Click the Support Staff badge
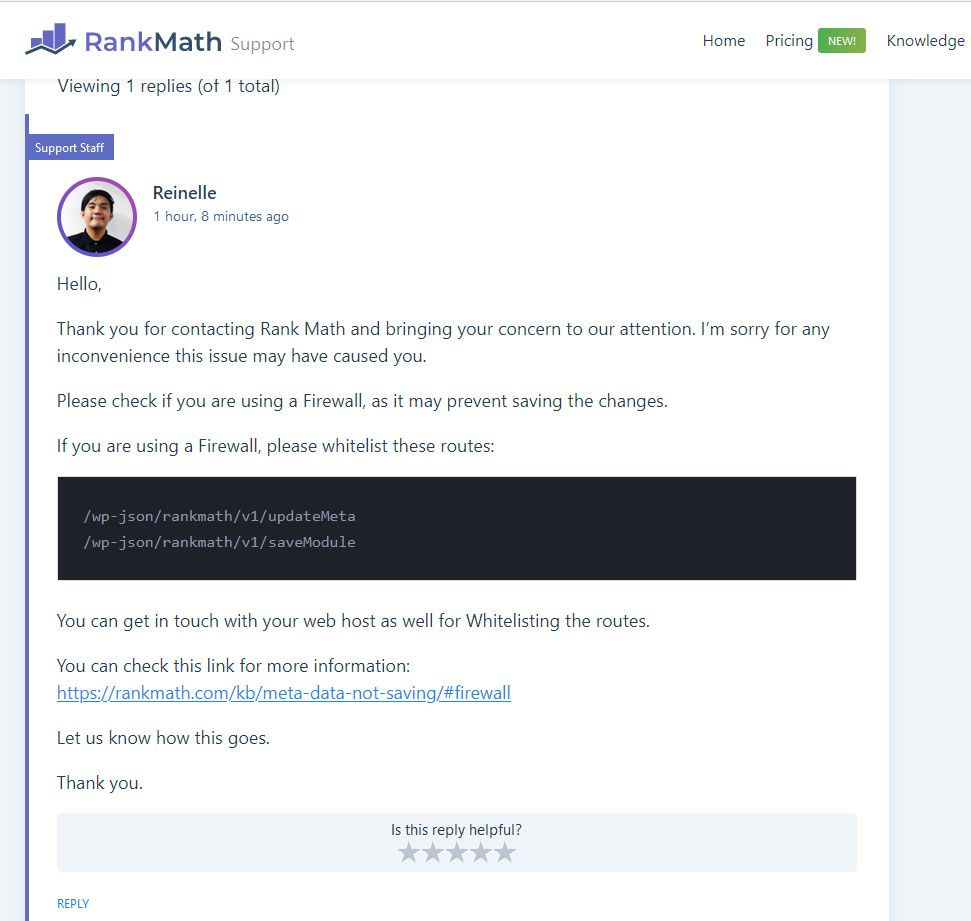This screenshot has height=921, width=971. tap(70, 147)
